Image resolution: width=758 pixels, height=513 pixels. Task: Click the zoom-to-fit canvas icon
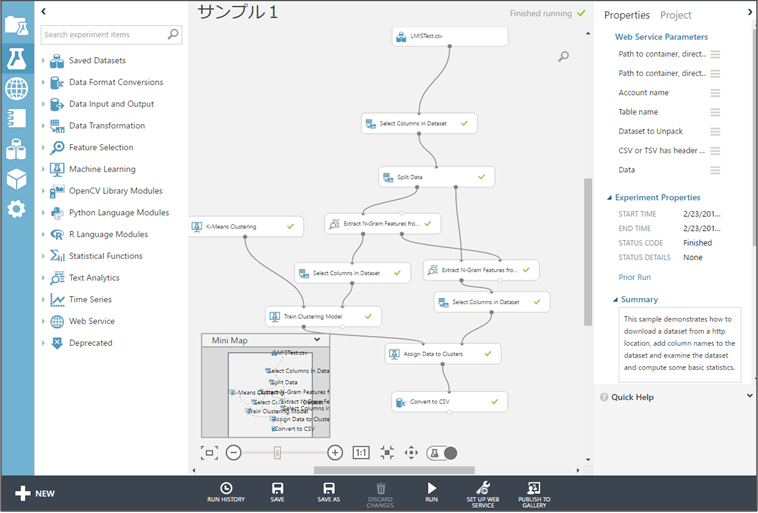pos(209,453)
